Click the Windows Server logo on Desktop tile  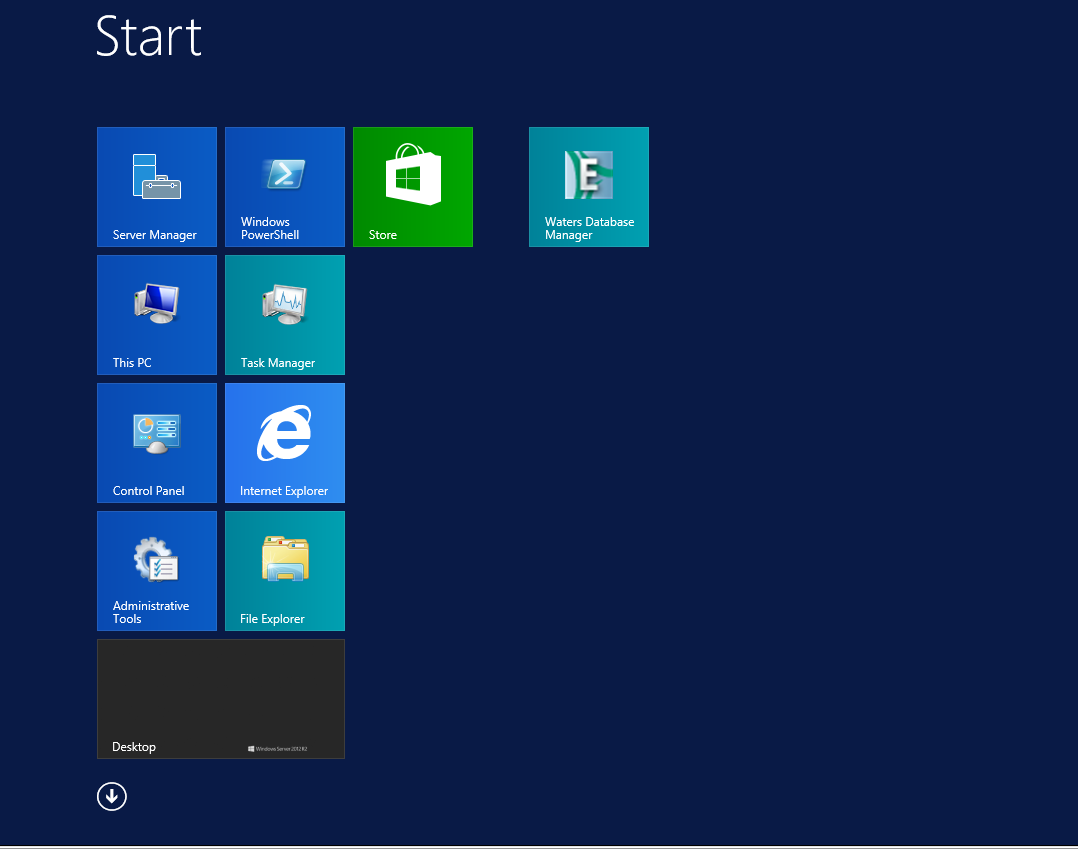(278, 748)
